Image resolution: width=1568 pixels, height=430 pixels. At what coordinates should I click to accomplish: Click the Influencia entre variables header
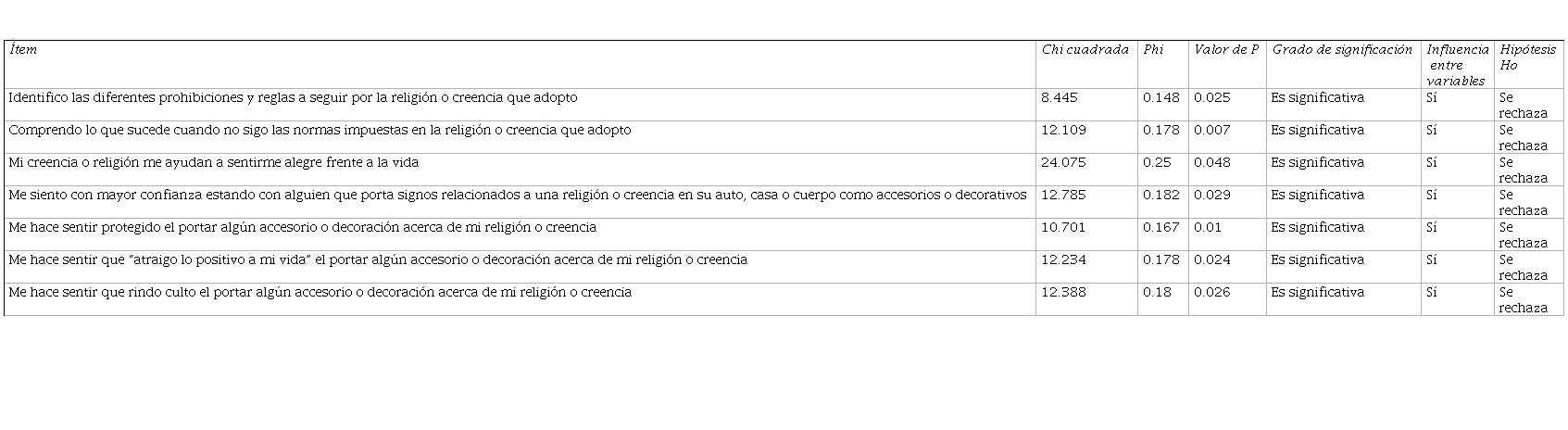coord(1457,65)
